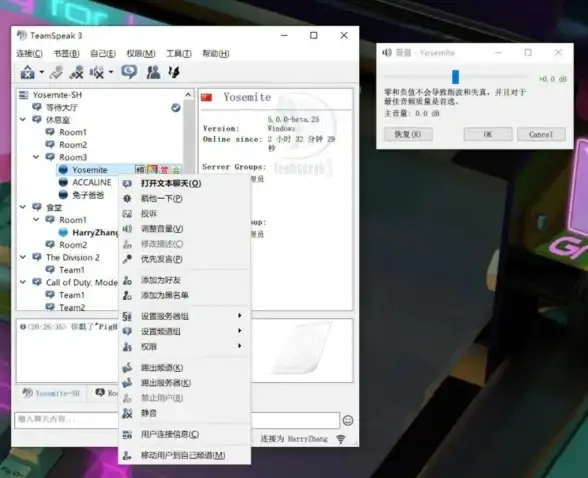Open the 自己(E) menu
This screenshot has height=478, width=588.
click(x=103, y=54)
